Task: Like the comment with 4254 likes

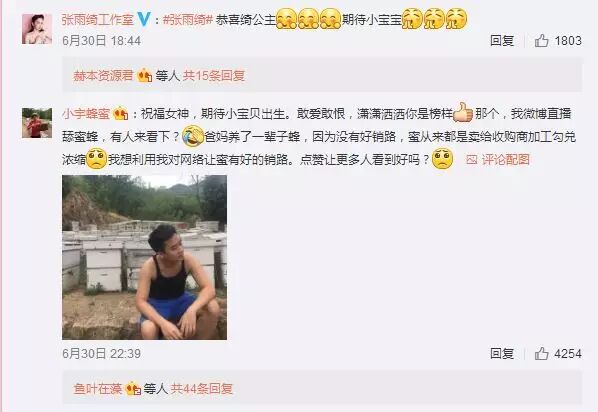Action: (x=558, y=354)
